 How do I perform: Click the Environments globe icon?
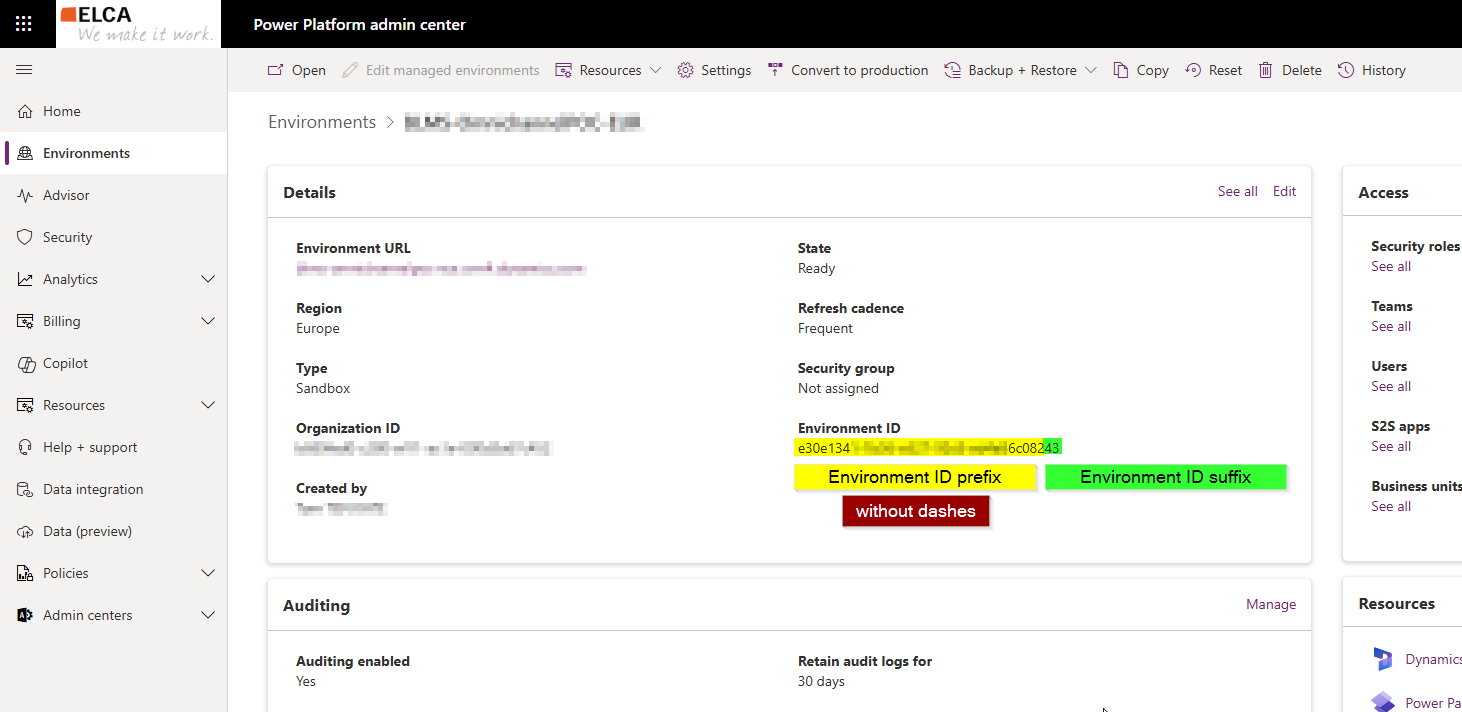[x=25, y=153]
